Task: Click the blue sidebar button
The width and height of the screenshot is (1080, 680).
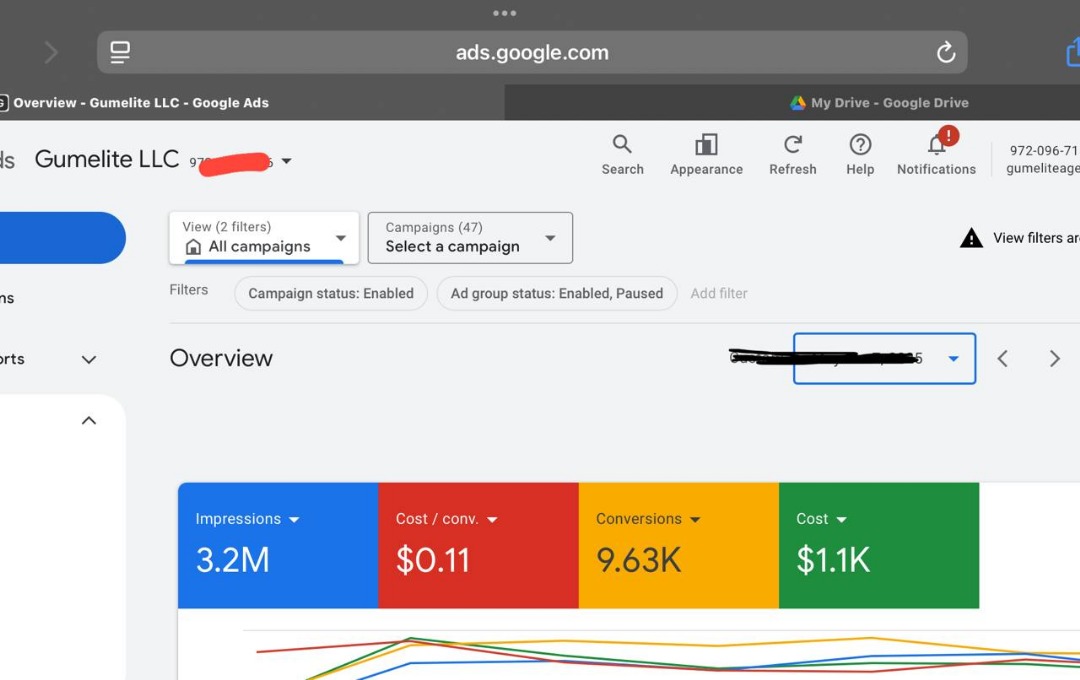Action: pos(62,238)
